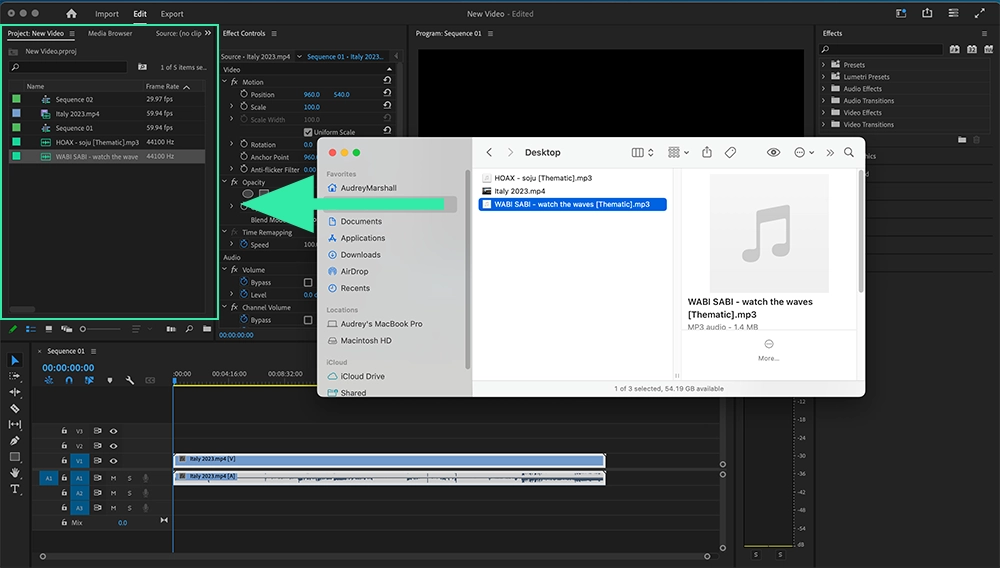Viewport: 1000px width, 568px height.
Task: Expand the Audio Transitions folder
Action: click(823, 101)
